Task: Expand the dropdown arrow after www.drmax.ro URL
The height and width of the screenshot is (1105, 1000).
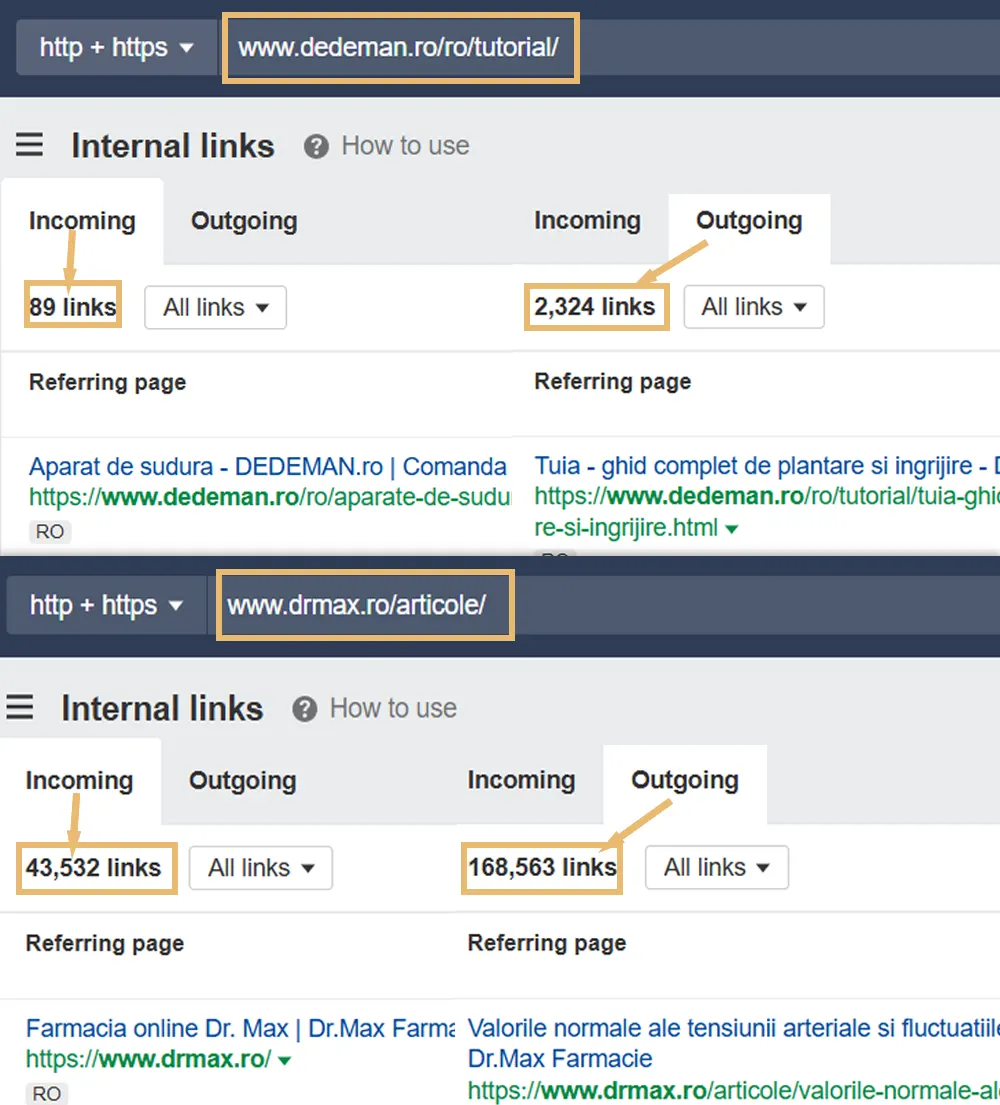Action: [x=285, y=1060]
